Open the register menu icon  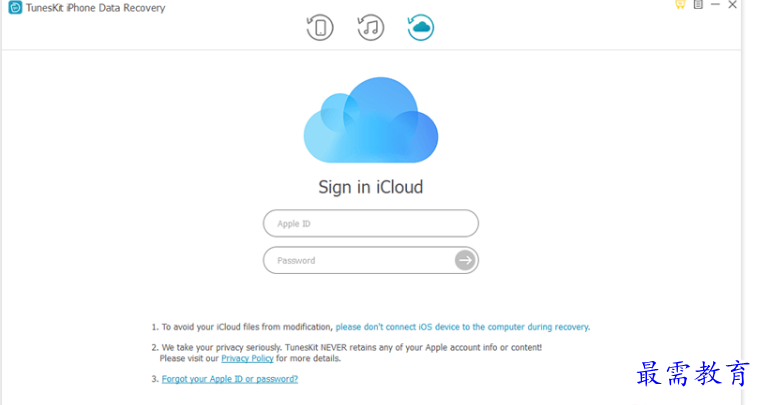698,5
